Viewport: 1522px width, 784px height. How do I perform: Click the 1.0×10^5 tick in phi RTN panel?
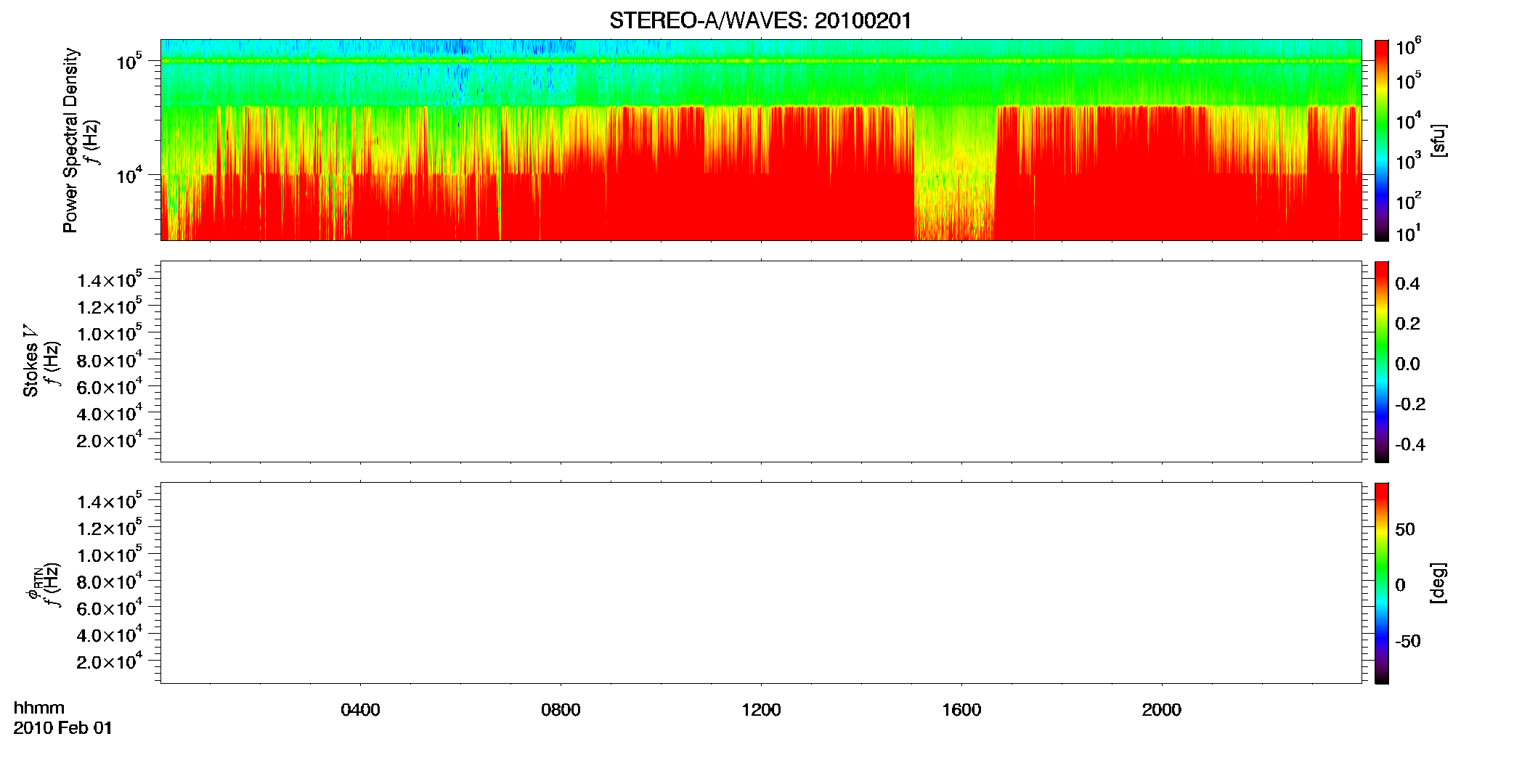[x=110, y=554]
